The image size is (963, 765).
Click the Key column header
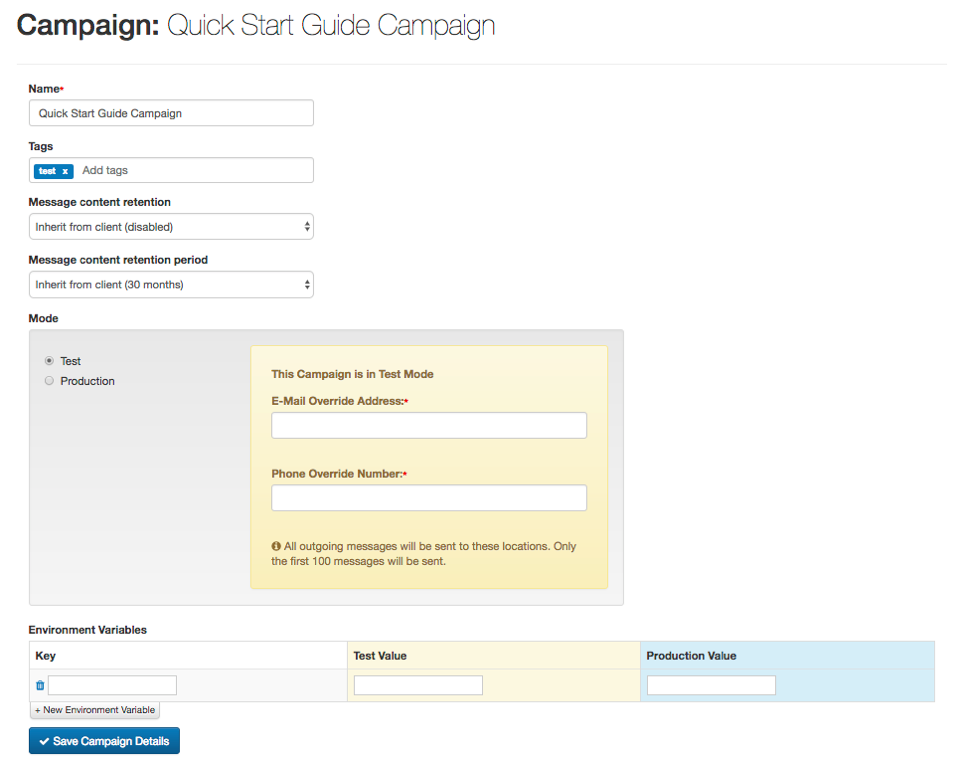click(x=45, y=656)
